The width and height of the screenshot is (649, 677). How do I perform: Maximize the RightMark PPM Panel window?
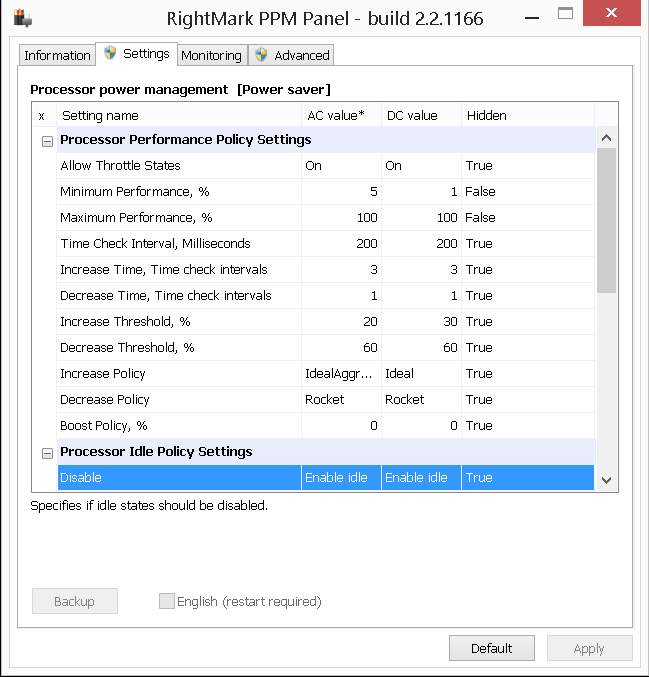[x=565, y=14]
